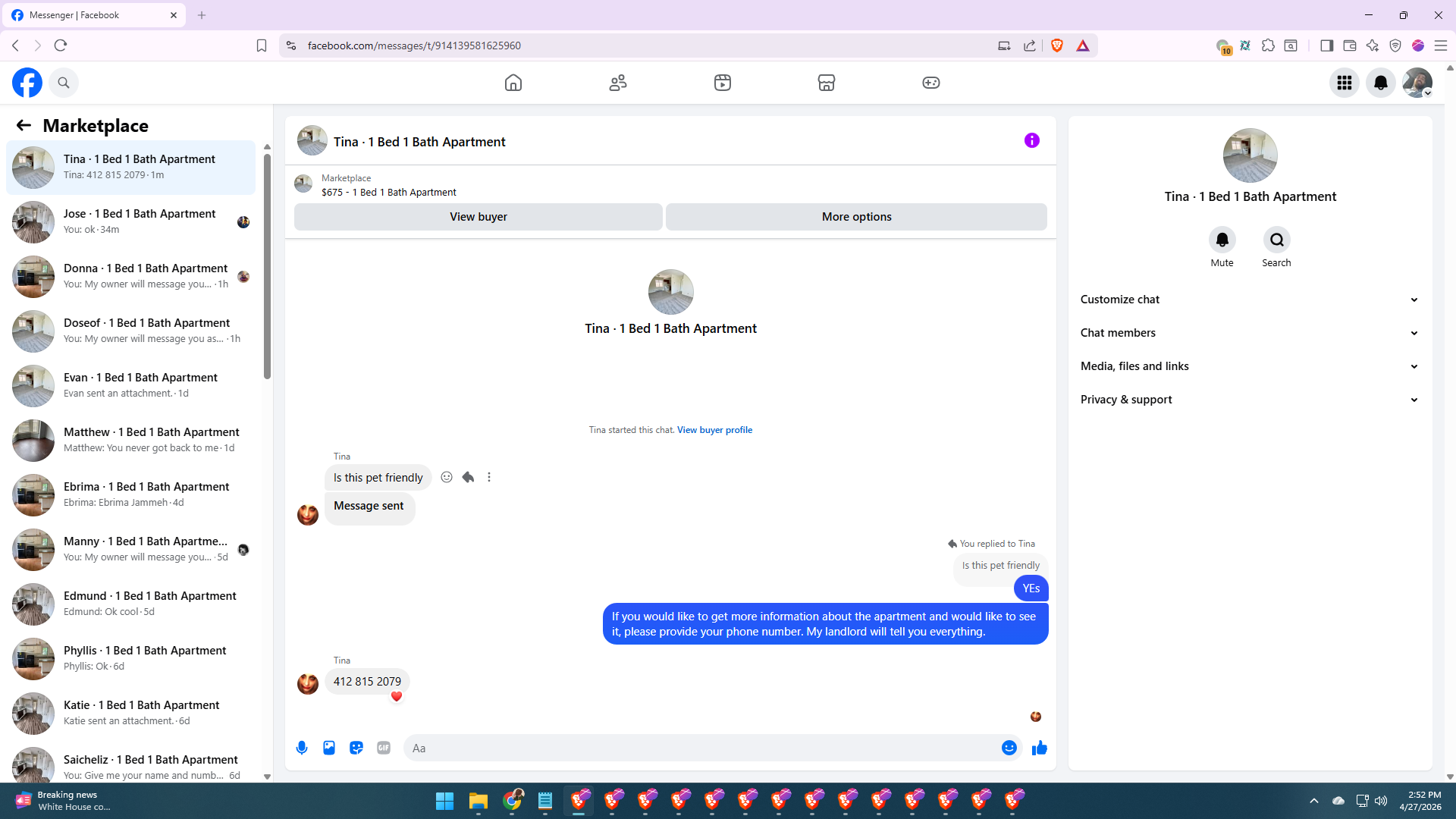This screenshot has height=819, width=1456.
Task: Click Tina's listing thumbnail in right panel
Action: pyautogui.click(x=1250, y=155)
